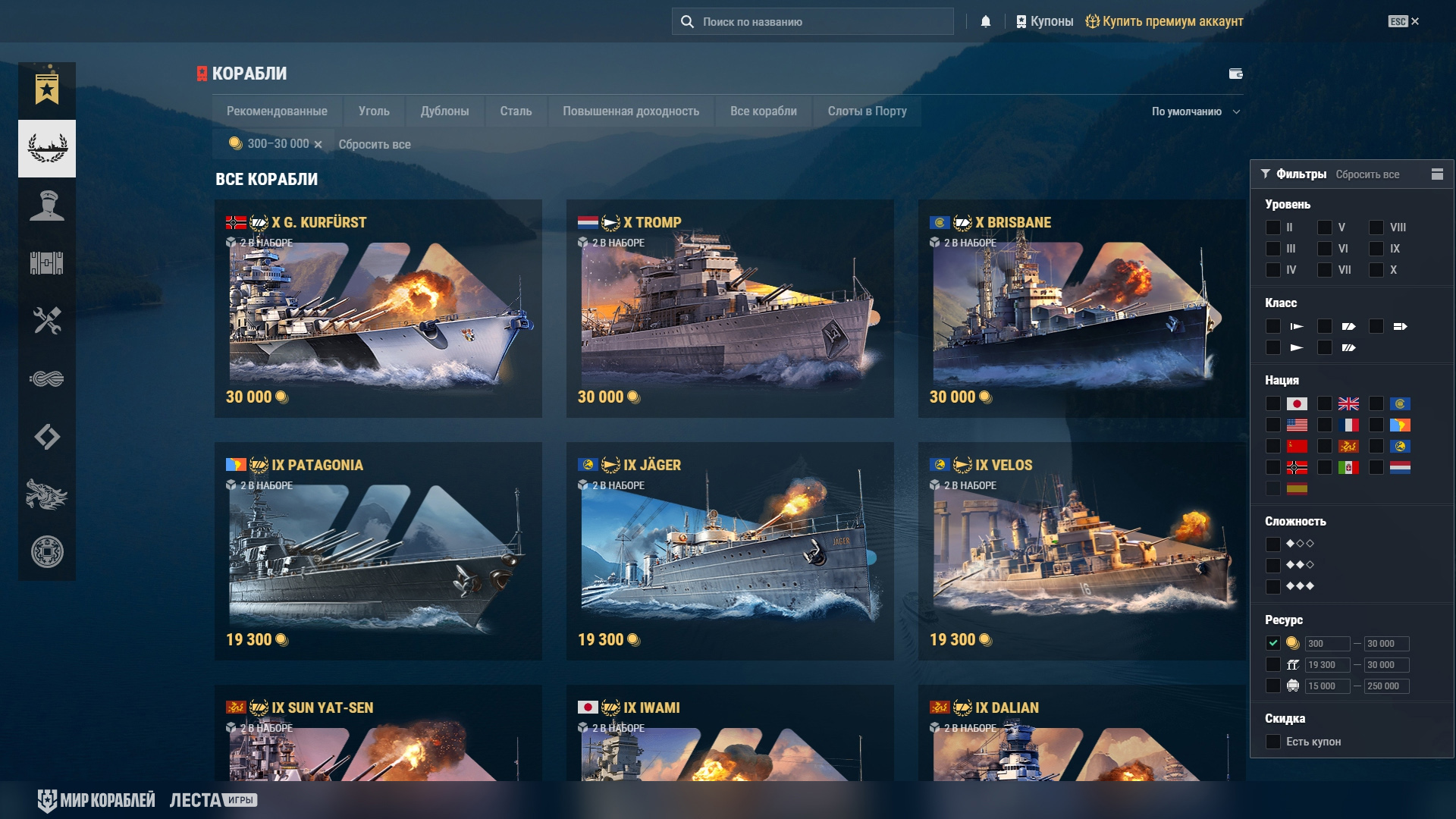Remove the 300–30 000 filter chip
Image resolution: width=1456 pixels, height=819 pixels.
click(318, 144)
